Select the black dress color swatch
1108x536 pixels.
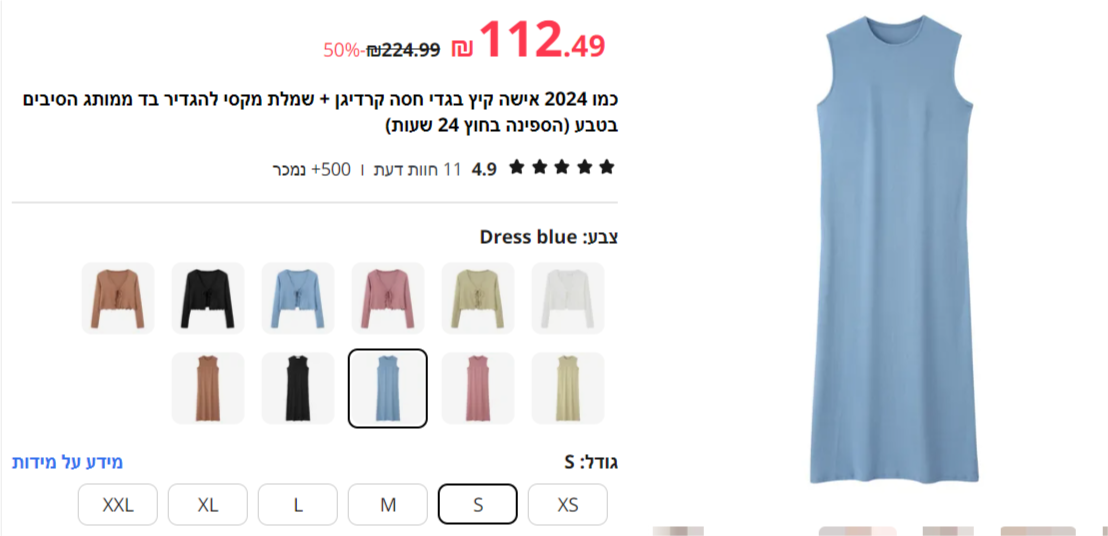tap(298, 388)
